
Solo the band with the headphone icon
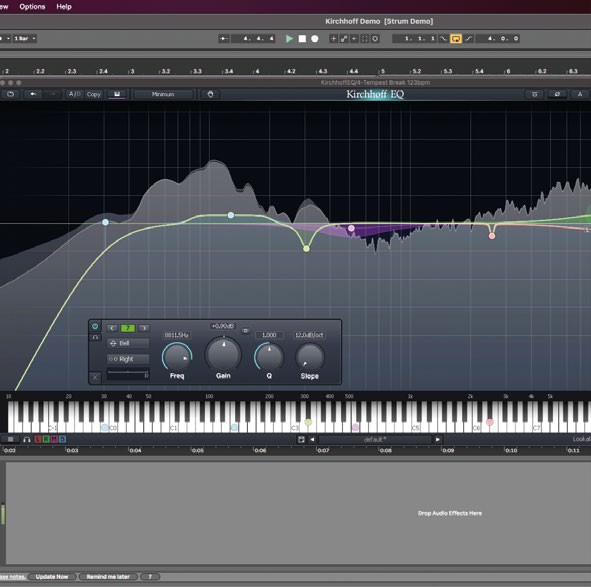95,337
